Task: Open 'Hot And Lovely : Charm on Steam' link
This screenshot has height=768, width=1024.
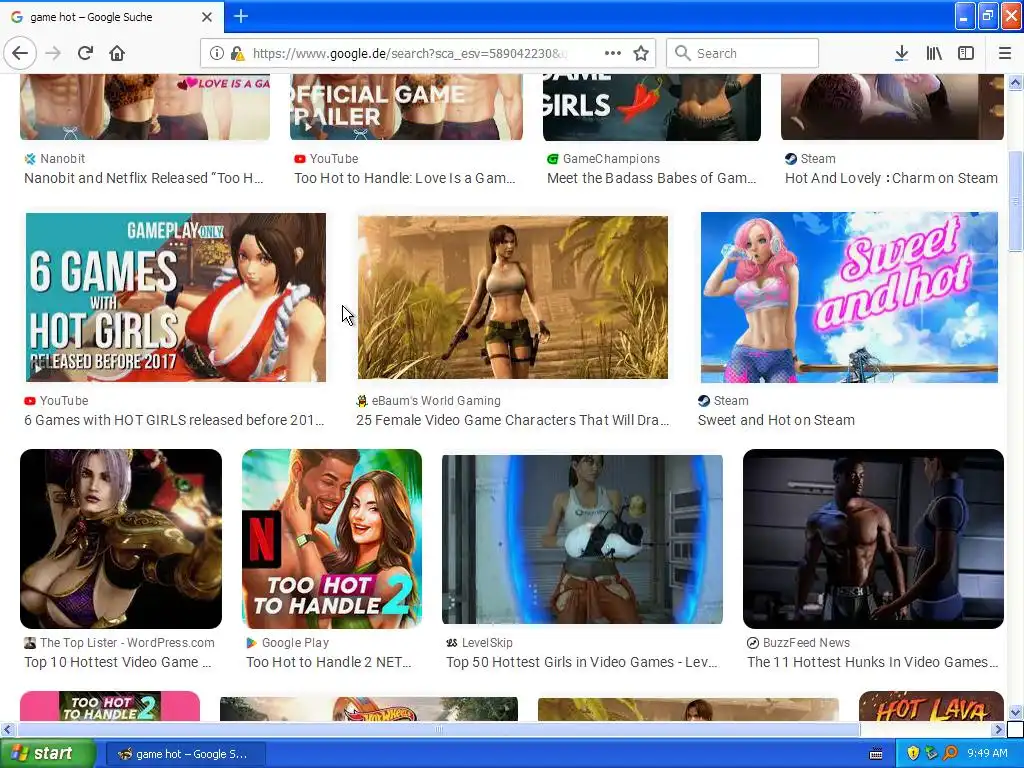Action: 891,178
